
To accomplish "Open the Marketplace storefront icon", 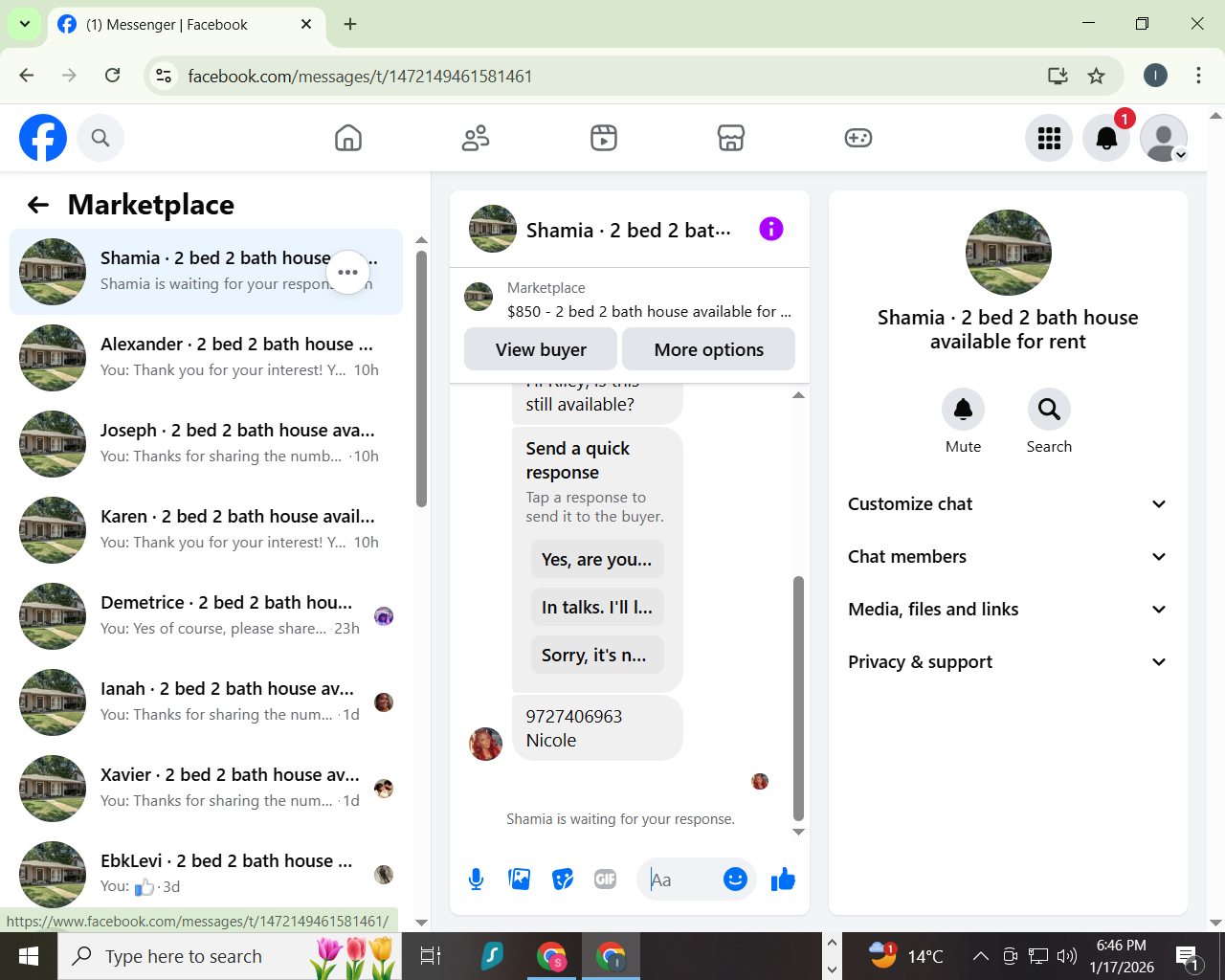I will click(x=731, y=138).
